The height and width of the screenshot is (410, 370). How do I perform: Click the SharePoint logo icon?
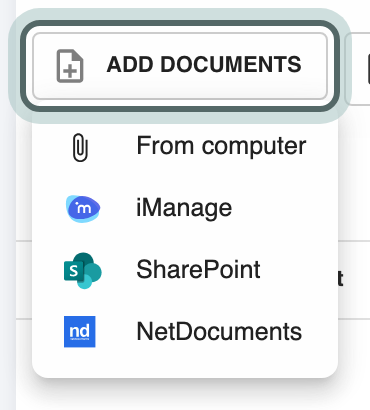(82, 270)
